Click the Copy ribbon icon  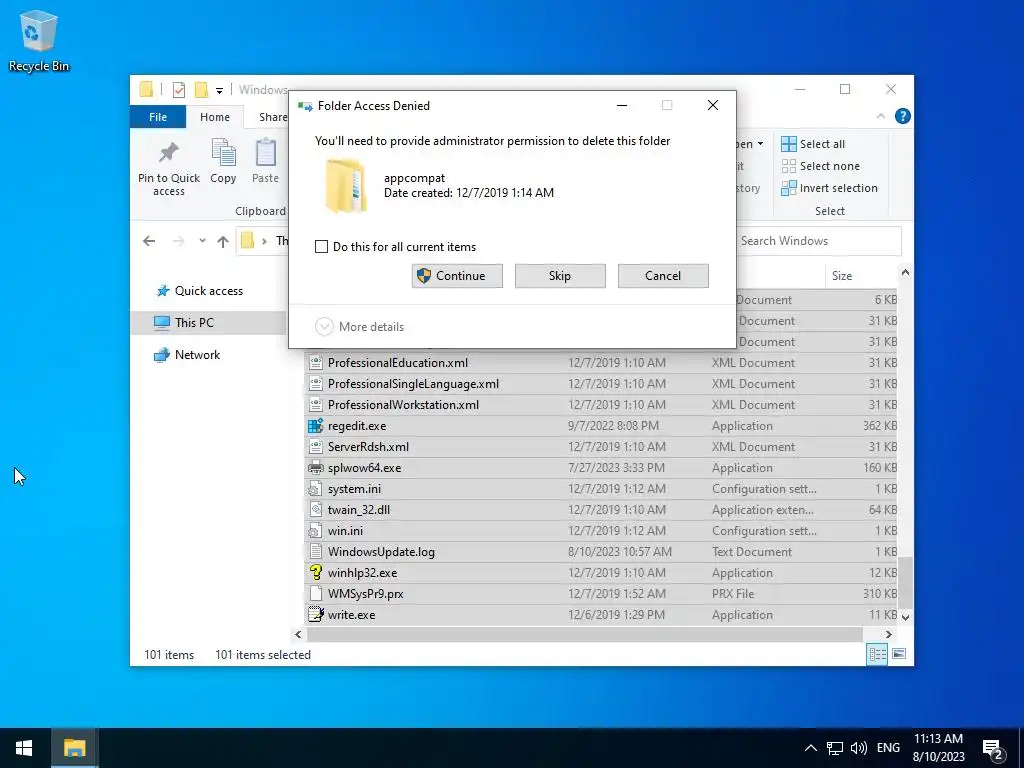pos(223,153)
